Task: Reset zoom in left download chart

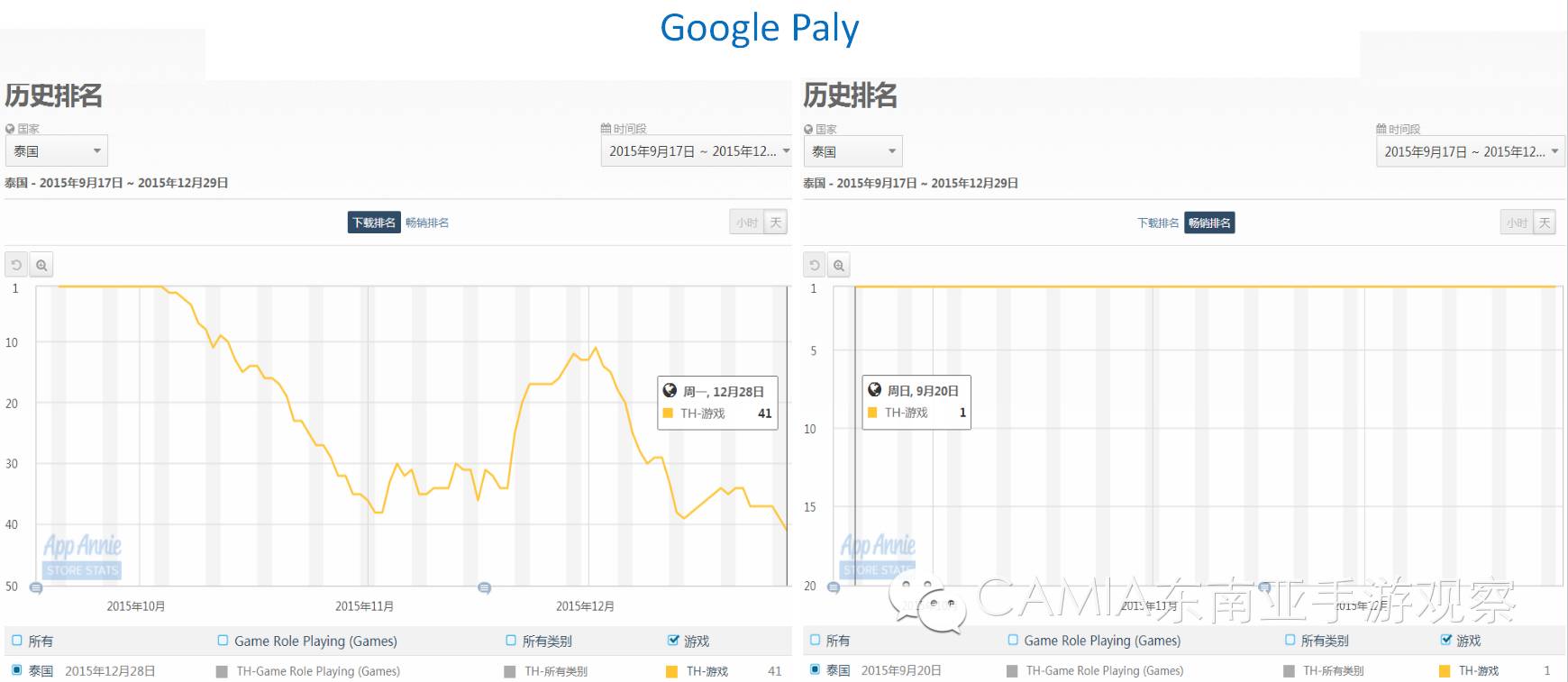Action: [16, 265]
